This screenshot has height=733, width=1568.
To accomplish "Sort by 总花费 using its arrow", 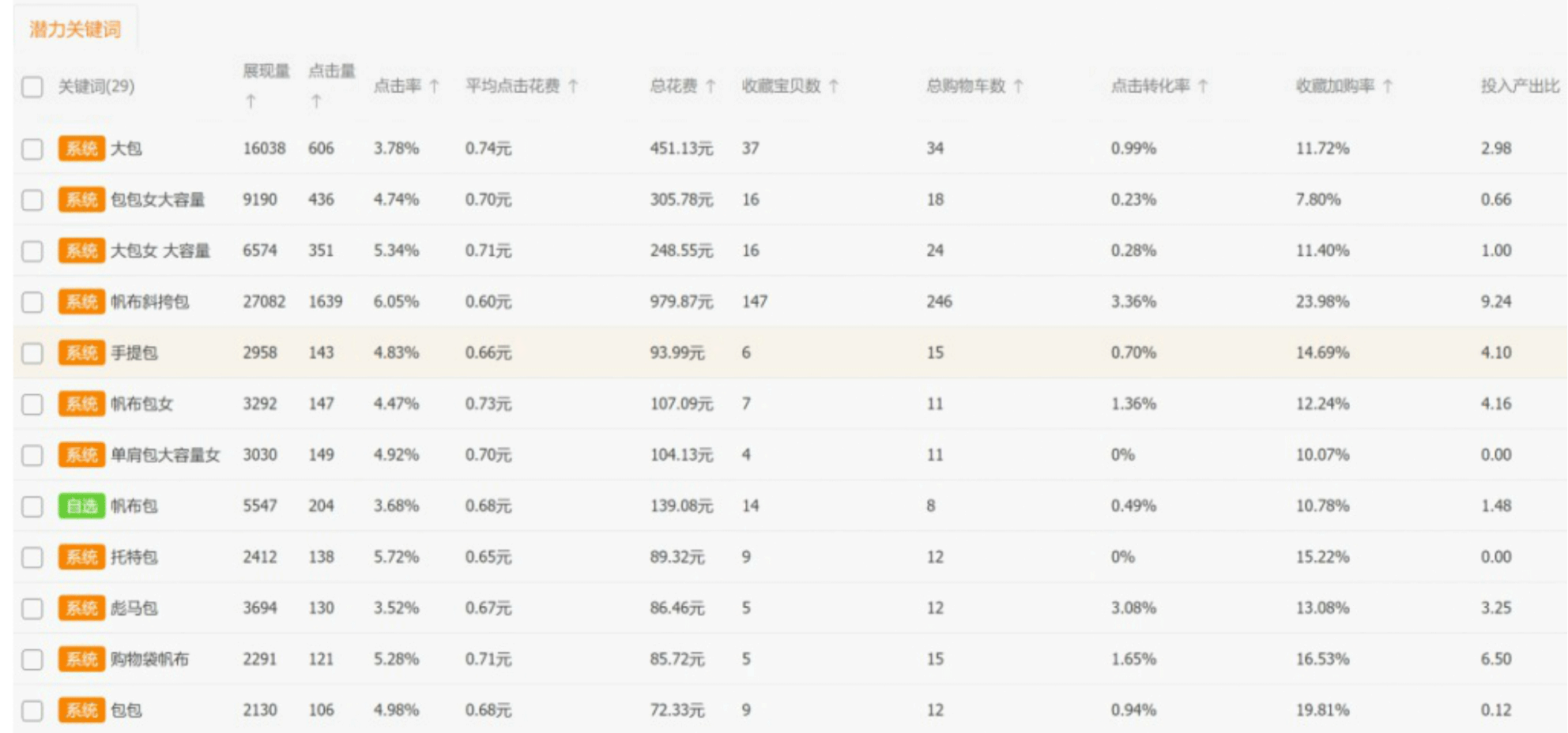I will click(x=710, y=86).
